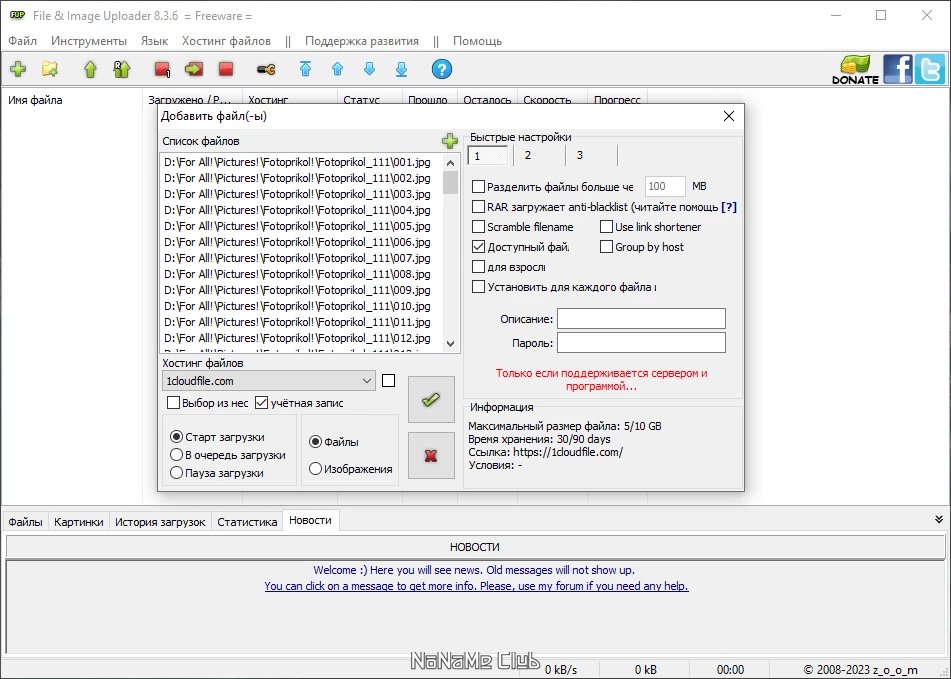This screenshot has height=679, width=951.
Task: Add more files with dialog green plus
Action: point(449,141)
